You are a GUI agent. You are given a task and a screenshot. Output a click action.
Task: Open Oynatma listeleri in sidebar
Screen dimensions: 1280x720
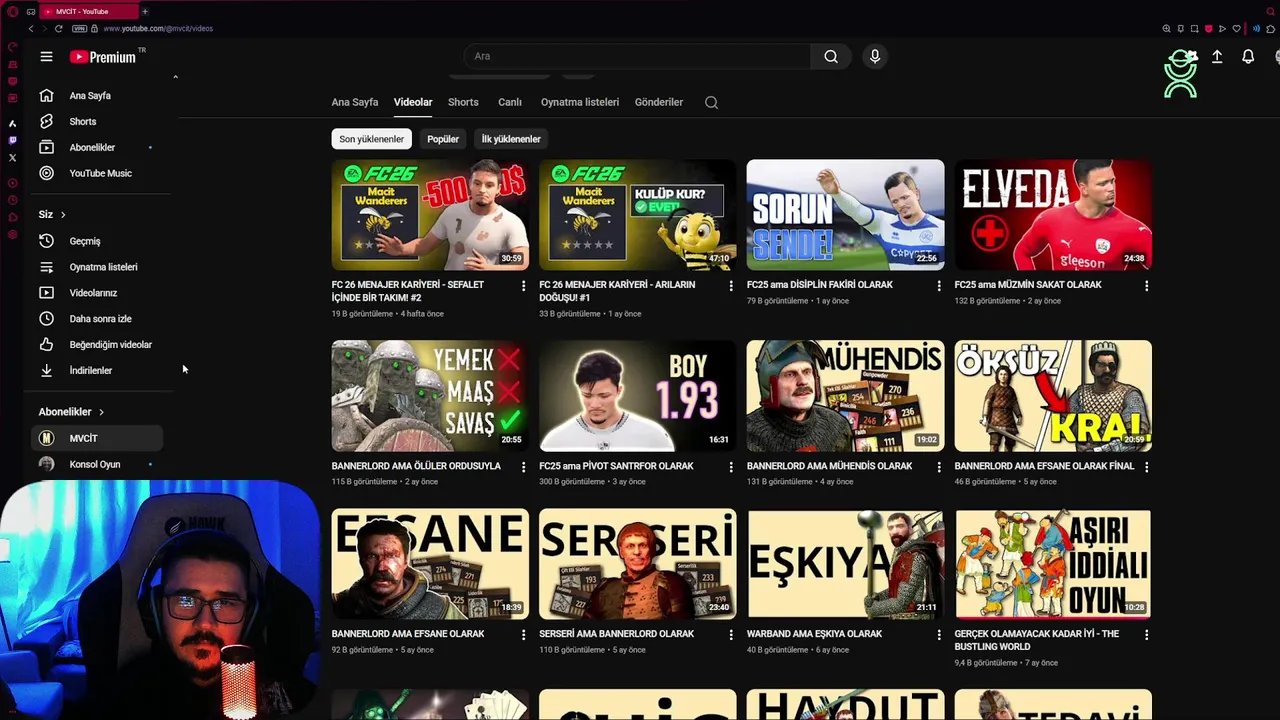click(96, 267)
